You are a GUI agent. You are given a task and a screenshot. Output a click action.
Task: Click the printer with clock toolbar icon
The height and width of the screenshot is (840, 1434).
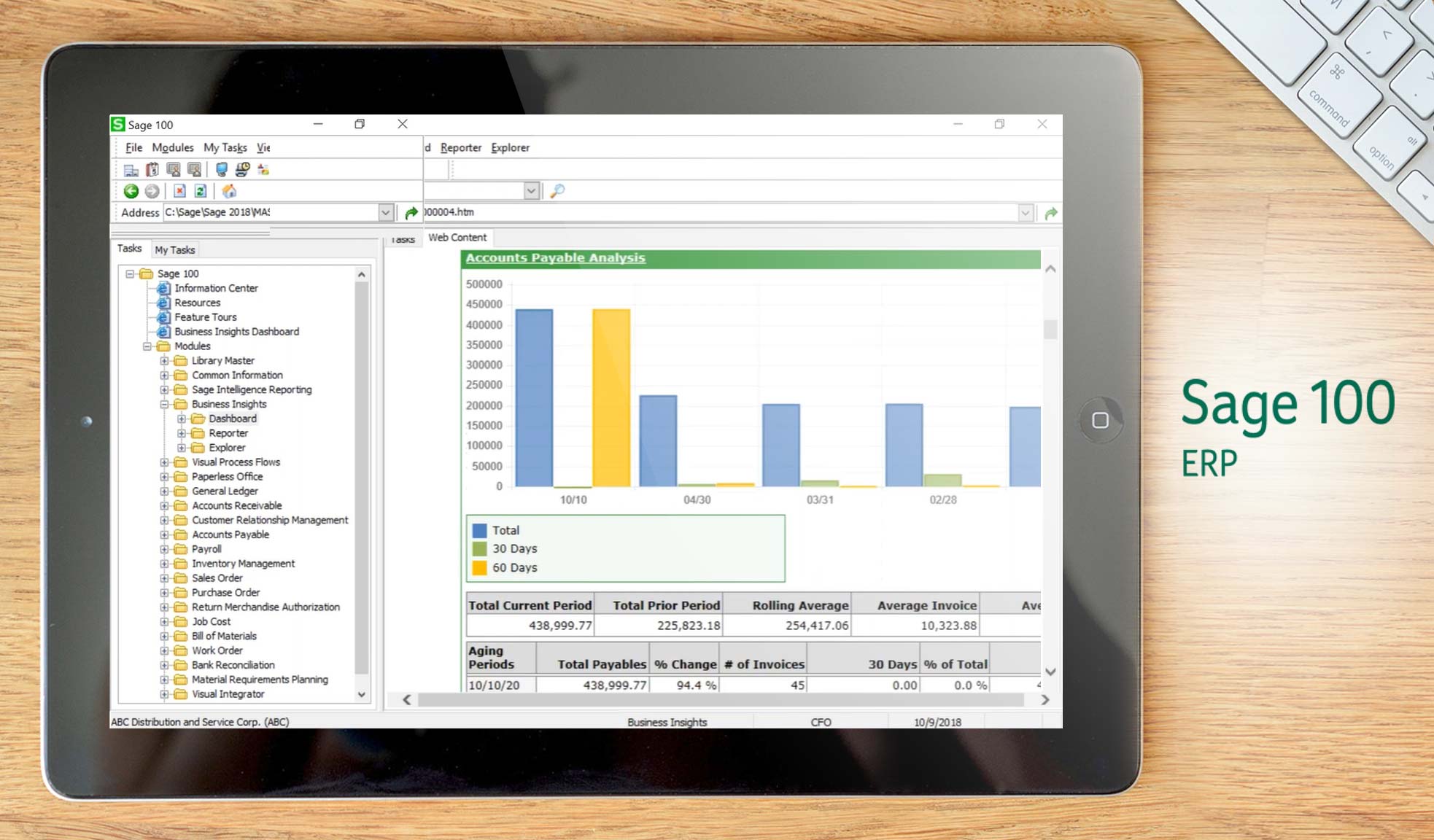pyautogui.click(x=241, y=169)
